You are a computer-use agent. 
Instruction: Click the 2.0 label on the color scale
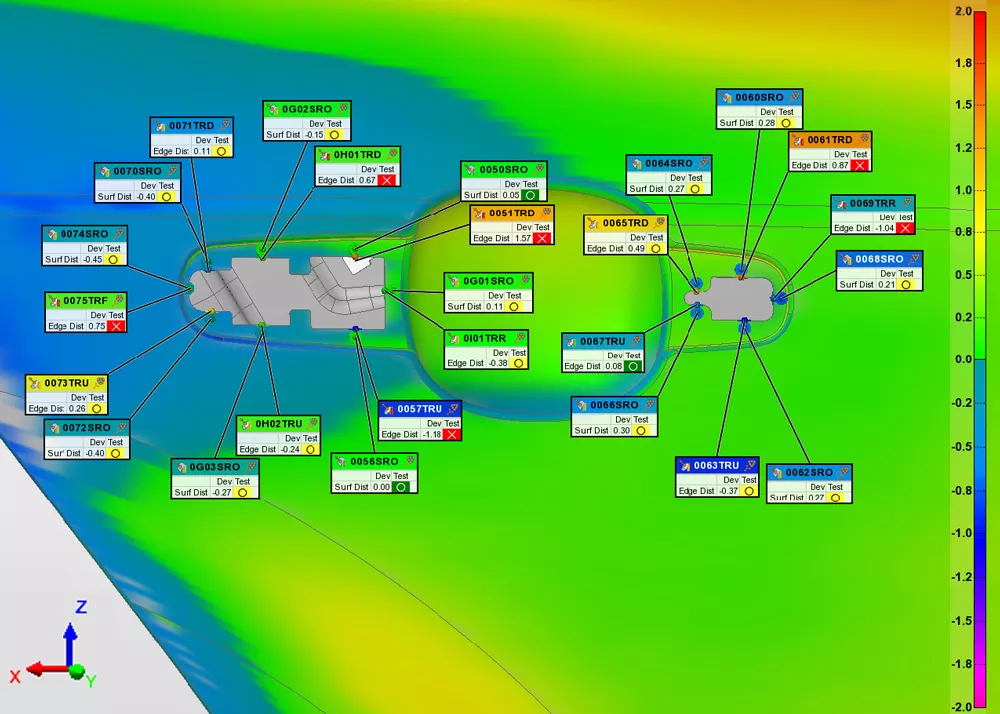point(963,11)
